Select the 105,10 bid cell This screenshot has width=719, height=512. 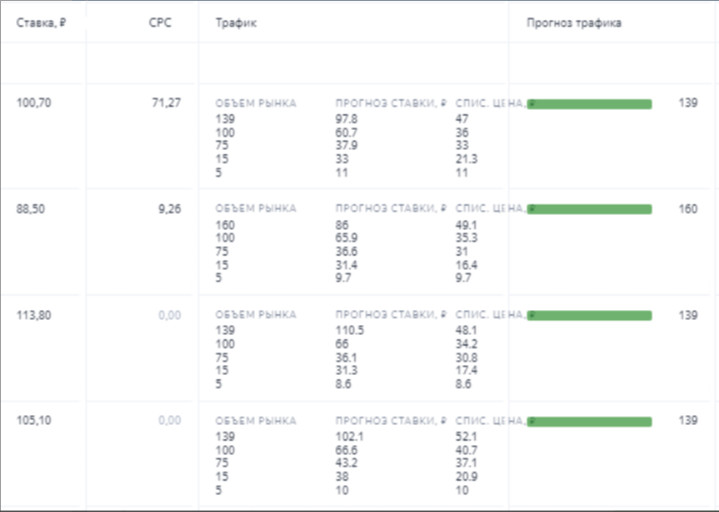click(x=34, y=421)
